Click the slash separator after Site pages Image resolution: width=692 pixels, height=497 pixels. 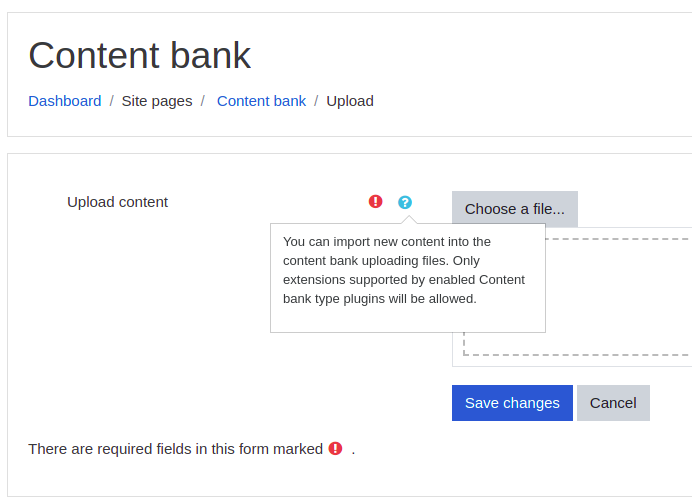[x=203, y=101]
